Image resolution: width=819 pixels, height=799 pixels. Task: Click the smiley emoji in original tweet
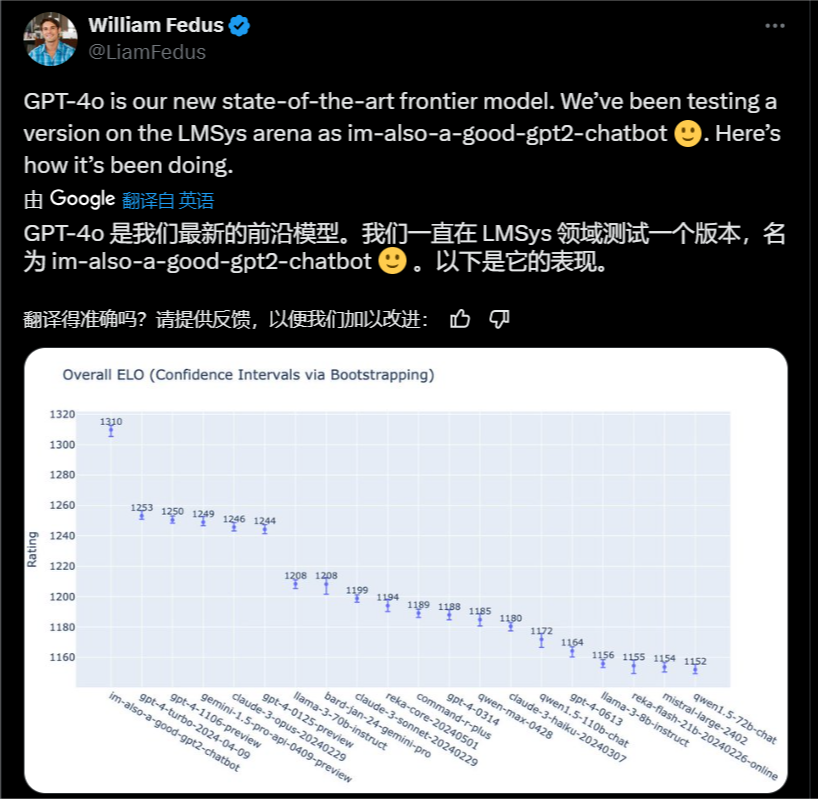(x=687, y=133)
